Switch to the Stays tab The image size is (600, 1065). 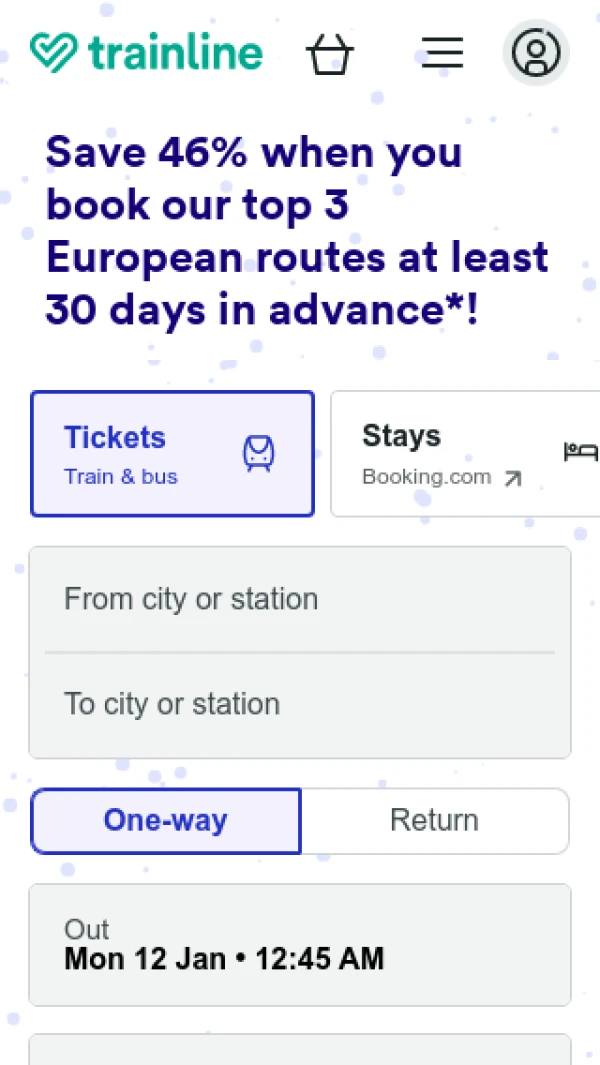464,454
